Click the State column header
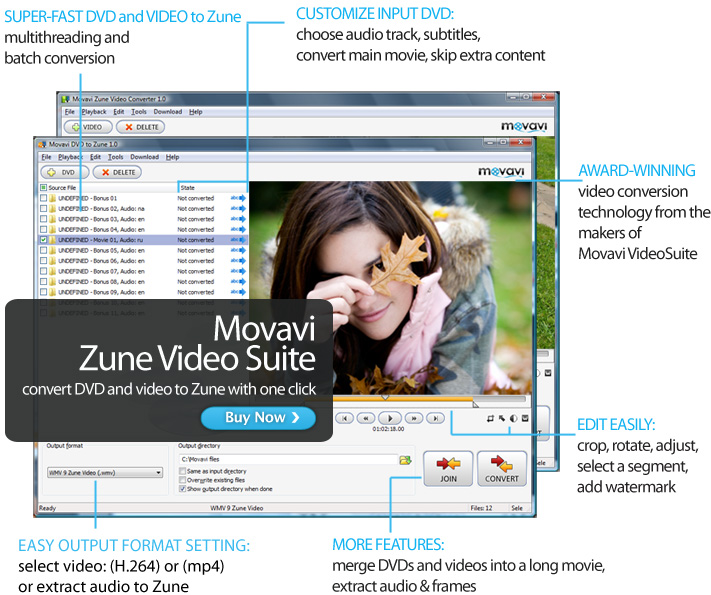711x595 pixels. 212,187
